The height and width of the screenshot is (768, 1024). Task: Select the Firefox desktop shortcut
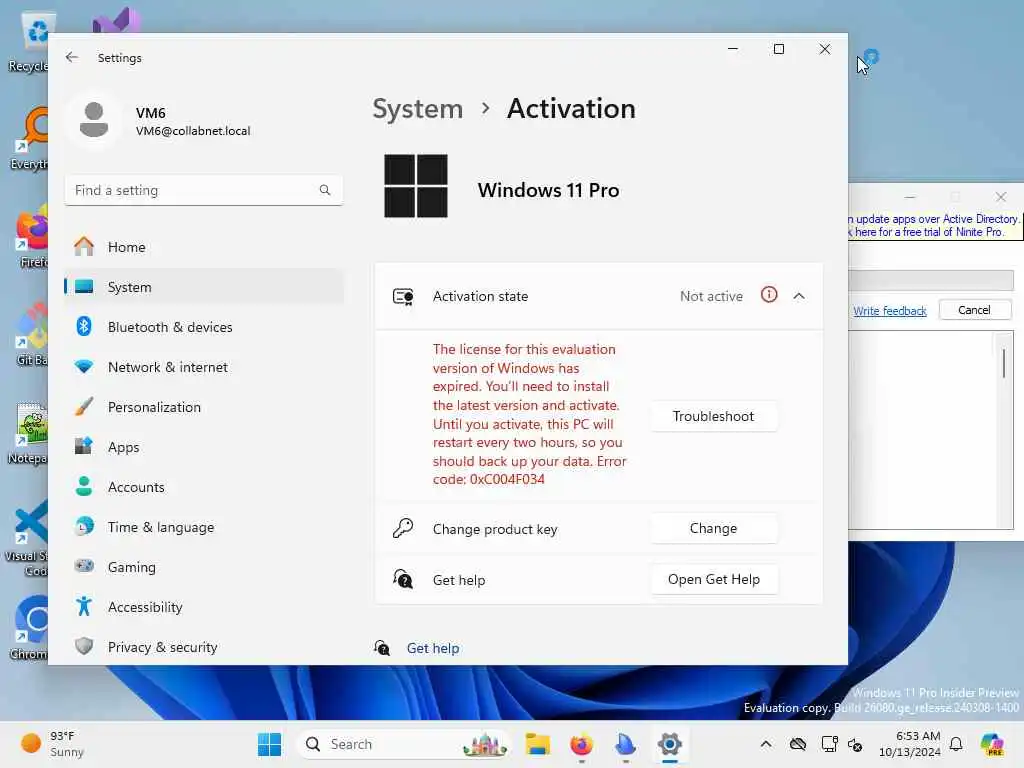(32, 236)
